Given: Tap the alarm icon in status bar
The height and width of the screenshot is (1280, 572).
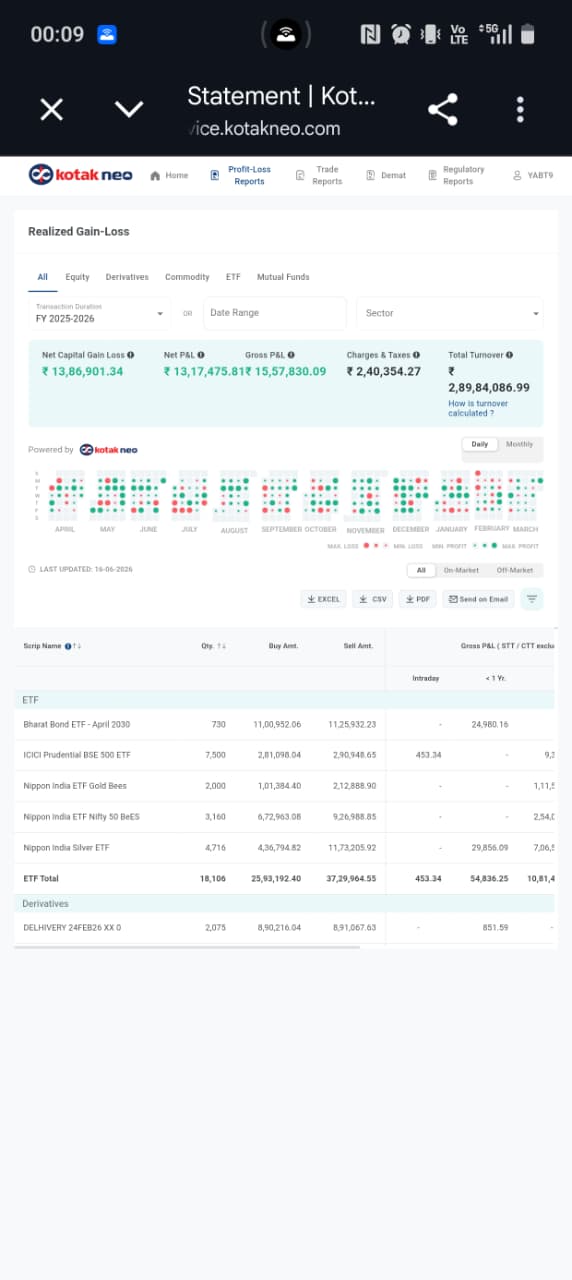Looking at the screenshot, I should (x=401, y=34).
